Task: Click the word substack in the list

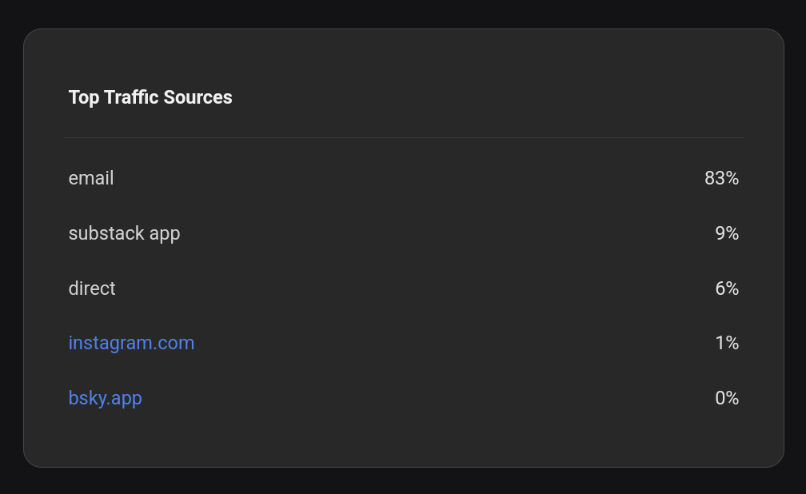Action: click(106, 233)
